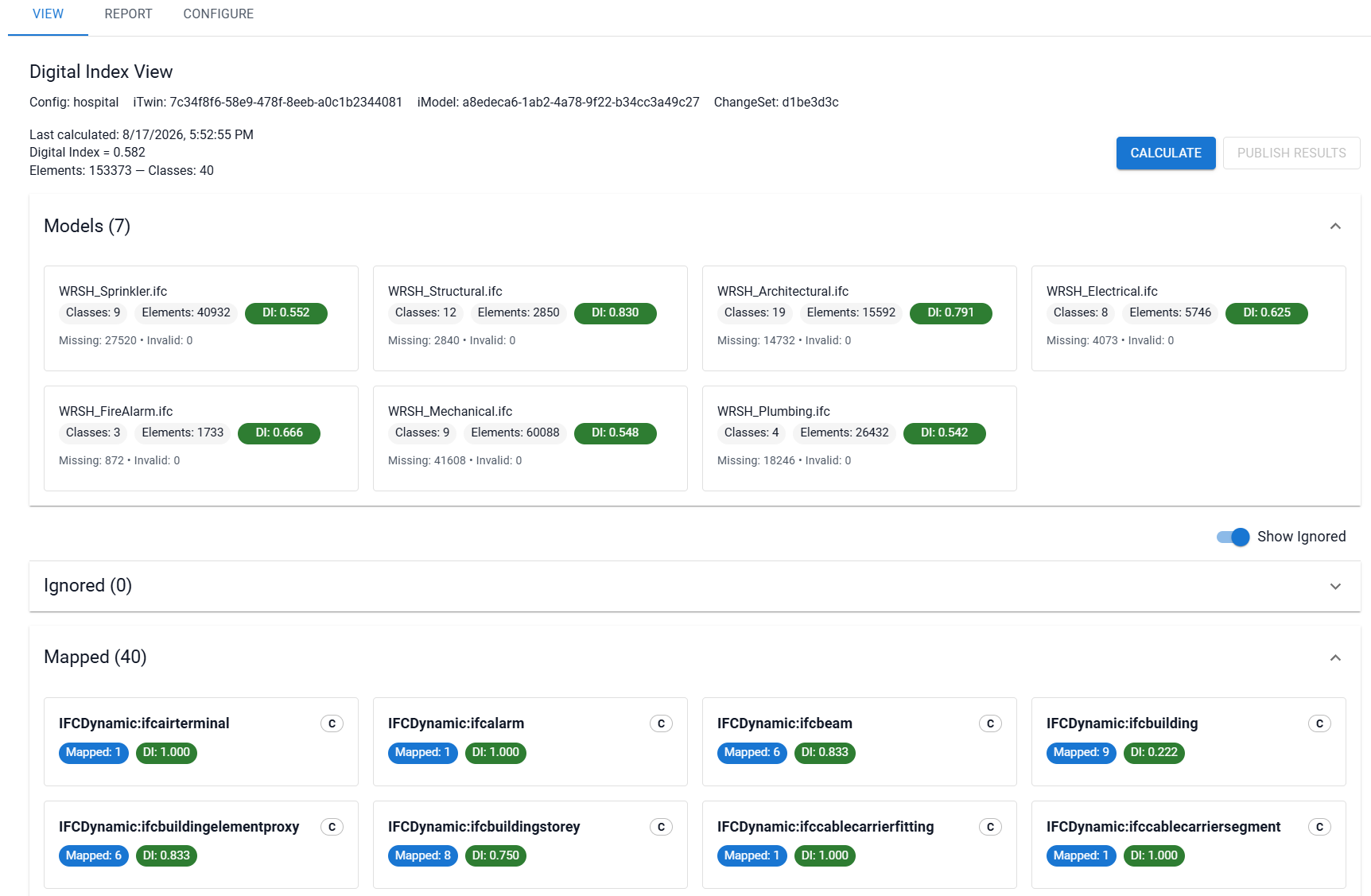Click the Digital Index = 0.582 text
The image size is (1371, 896).
point(87,153)
